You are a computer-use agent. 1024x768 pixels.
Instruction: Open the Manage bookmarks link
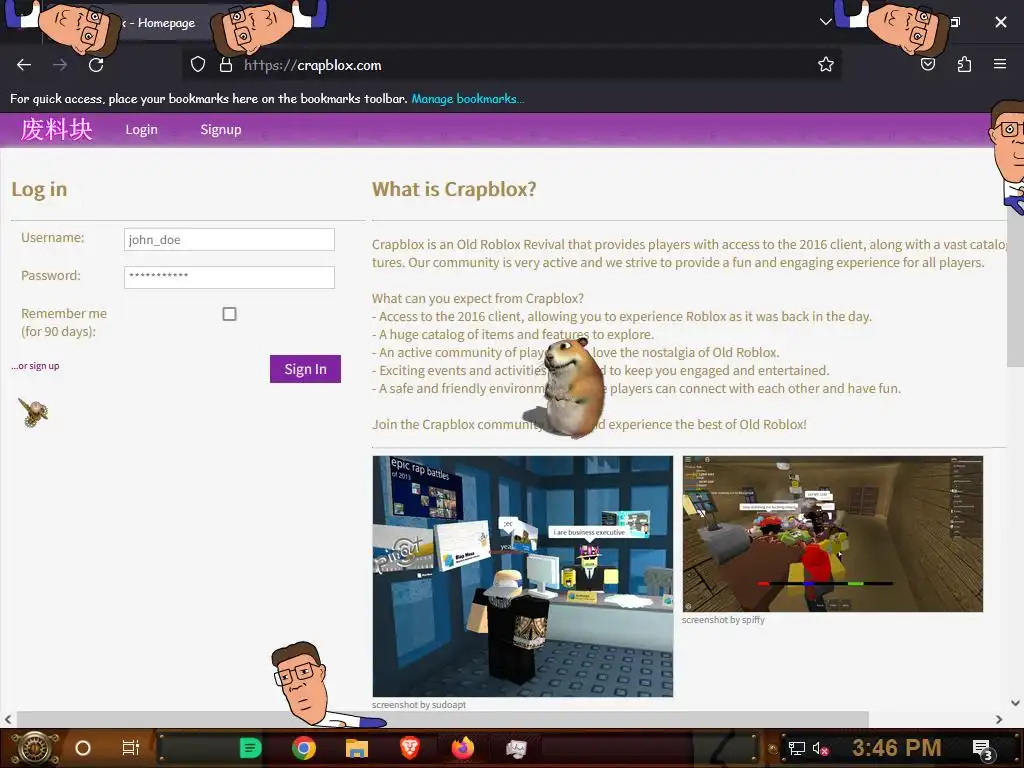coord(468,99)
